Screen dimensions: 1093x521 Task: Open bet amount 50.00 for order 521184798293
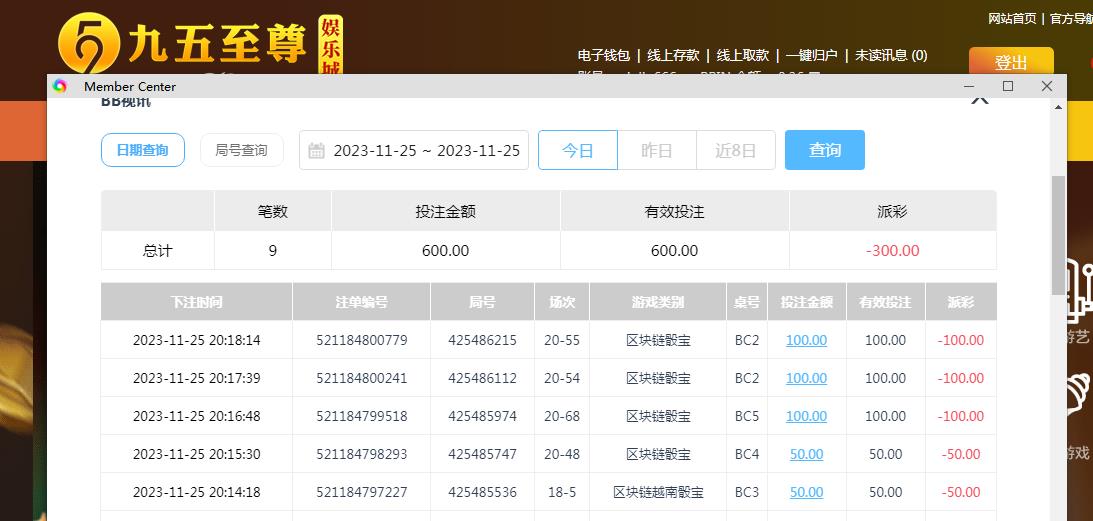coord(807,454)
